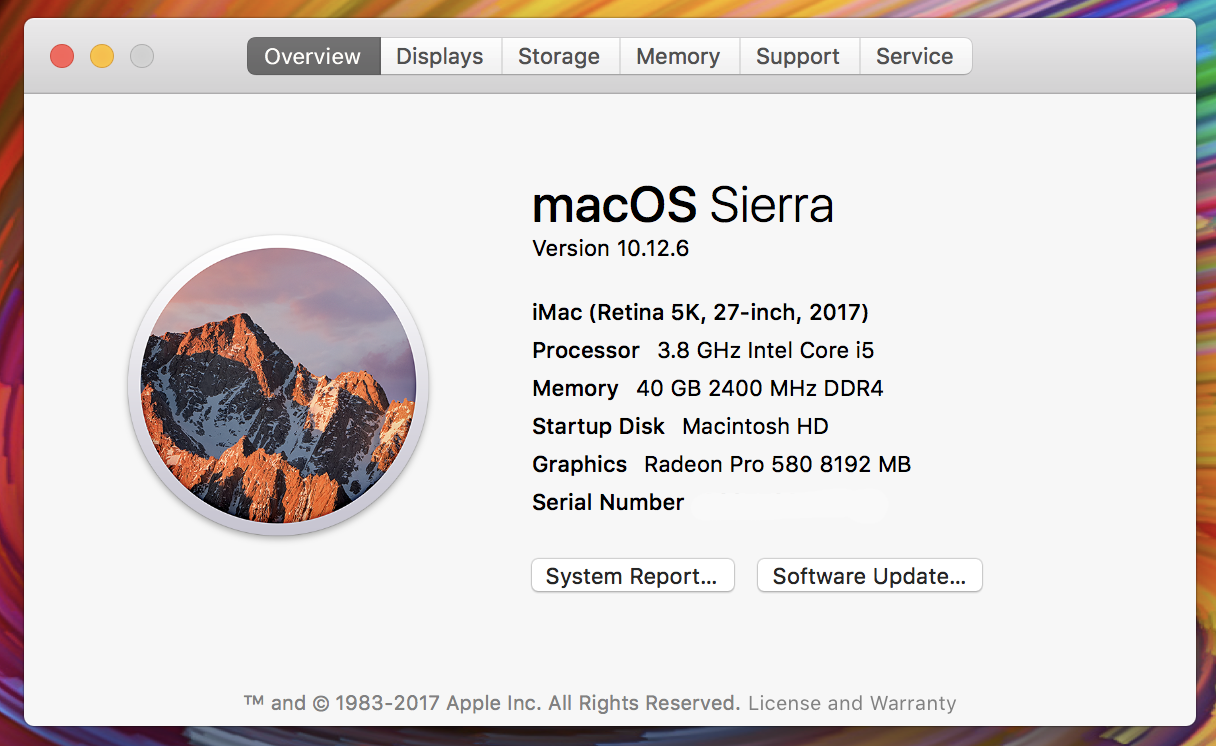Click the Startup Disk label
1216x746 pixels.
click(x=598, y=426)
